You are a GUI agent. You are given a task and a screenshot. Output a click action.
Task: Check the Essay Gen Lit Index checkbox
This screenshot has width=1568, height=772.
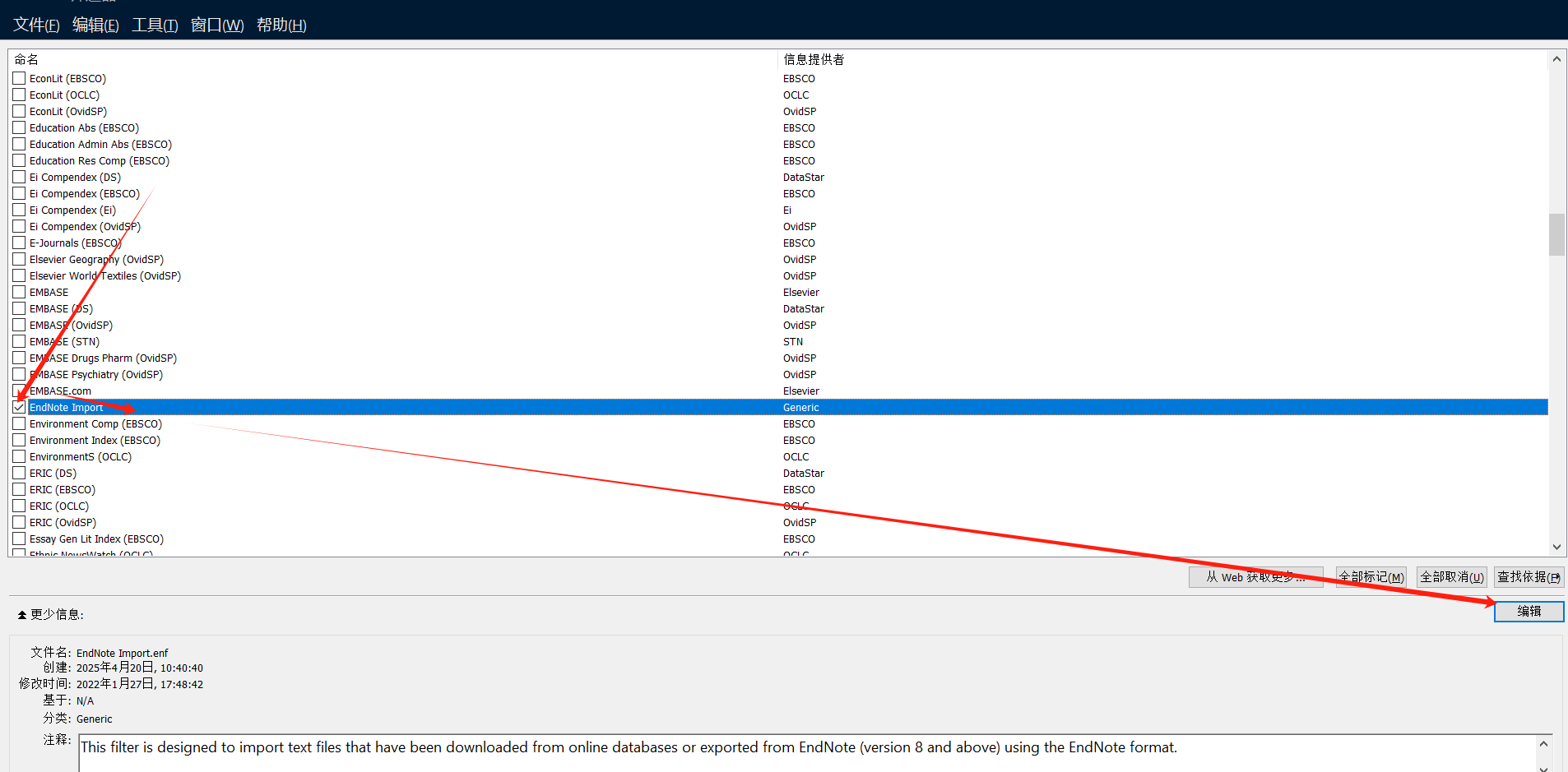pos(19,539)
